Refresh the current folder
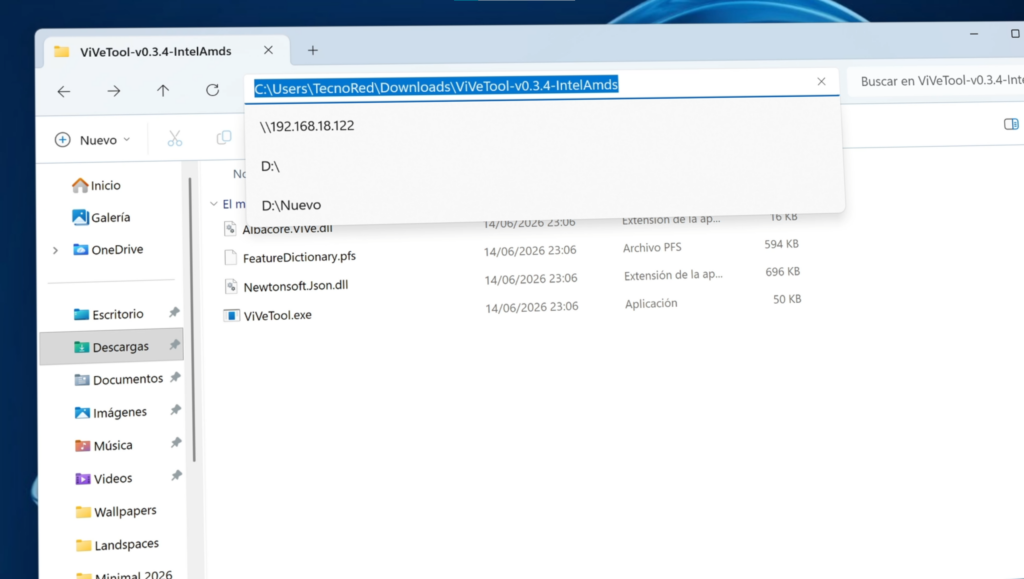1024x579 pixels. (x=212, y=89)
